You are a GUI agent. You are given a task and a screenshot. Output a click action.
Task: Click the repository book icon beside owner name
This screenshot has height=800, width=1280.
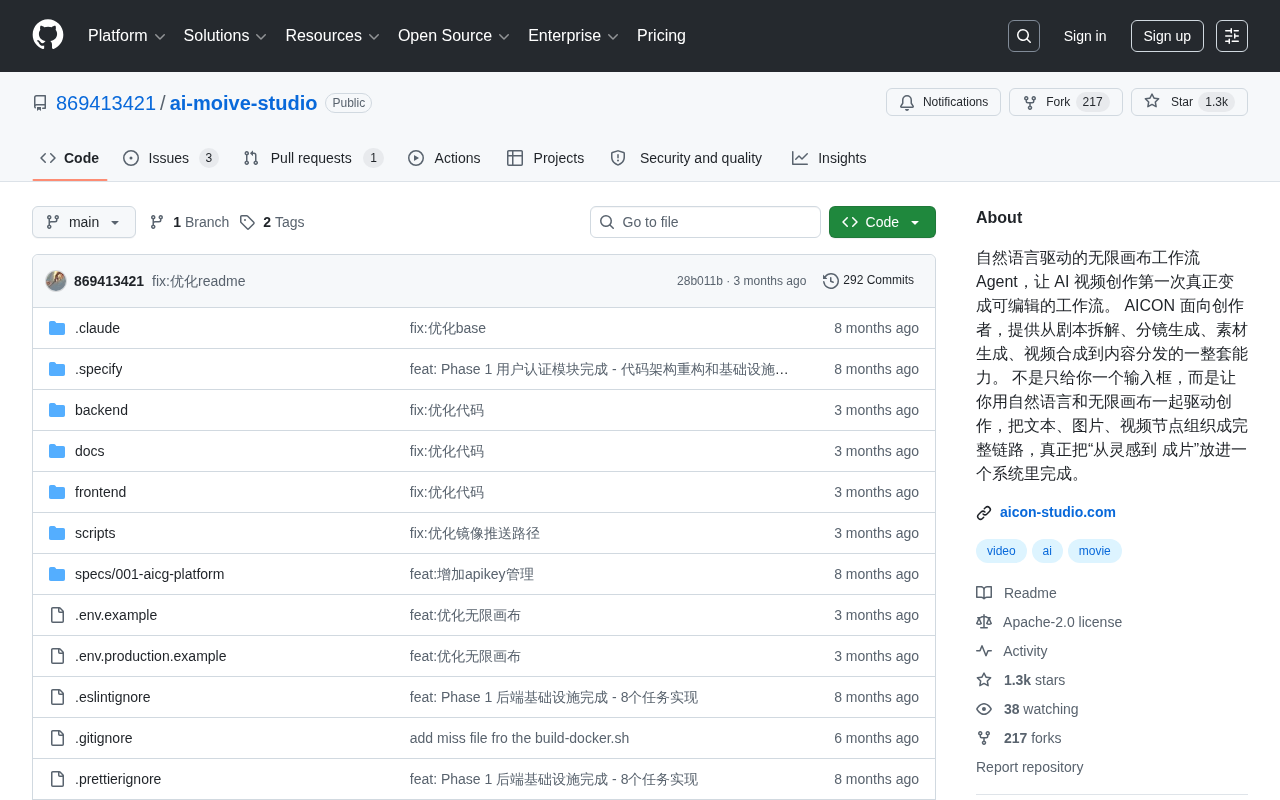click(x=40, y=103)
